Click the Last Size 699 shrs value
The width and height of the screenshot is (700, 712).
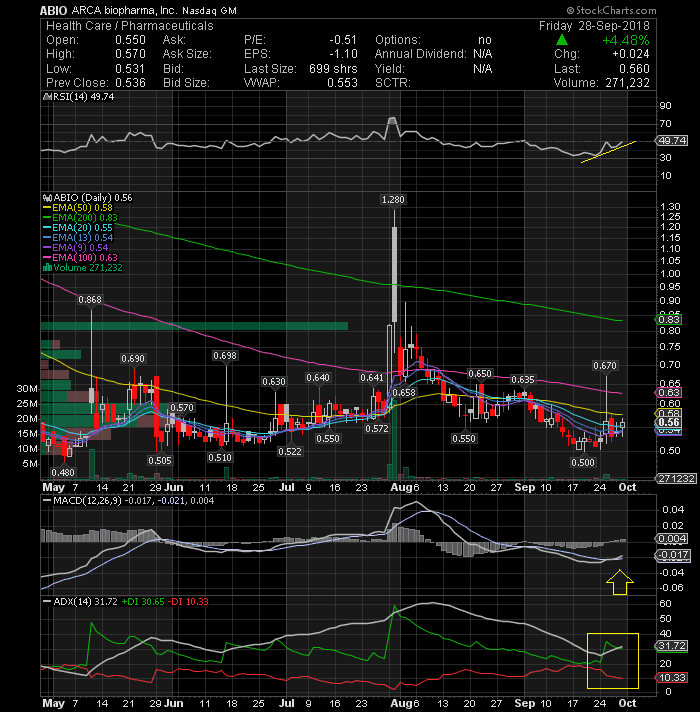pos(333,69)
